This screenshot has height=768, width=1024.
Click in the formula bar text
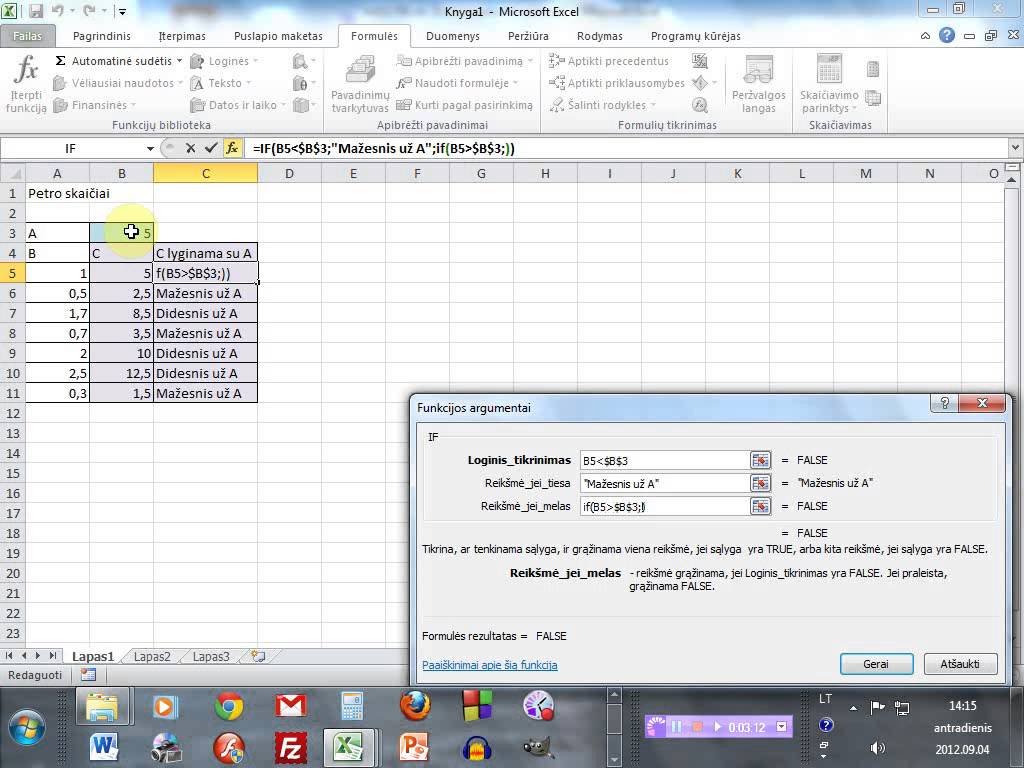pos(383,148)
